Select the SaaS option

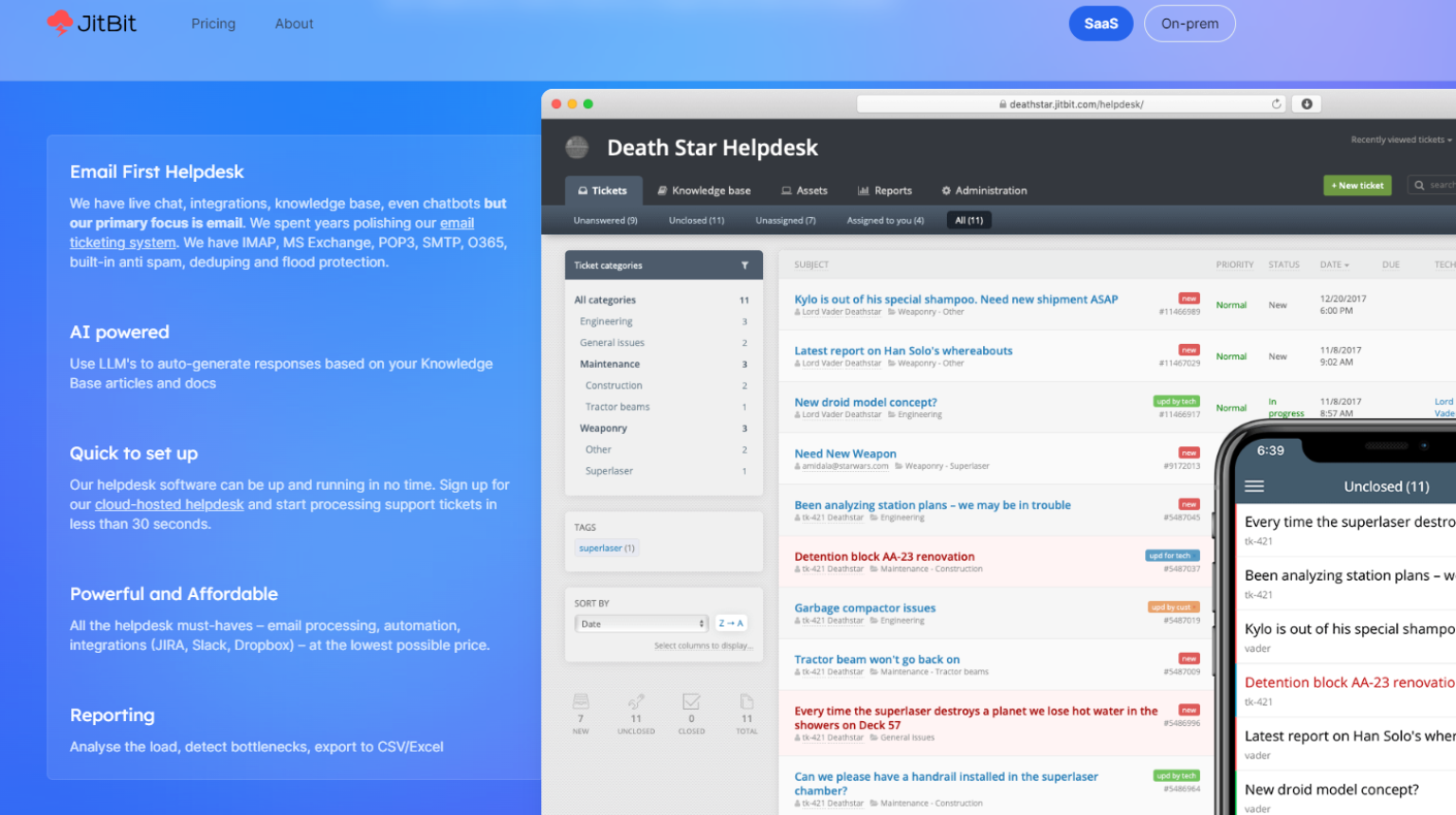coord(1101,24)
